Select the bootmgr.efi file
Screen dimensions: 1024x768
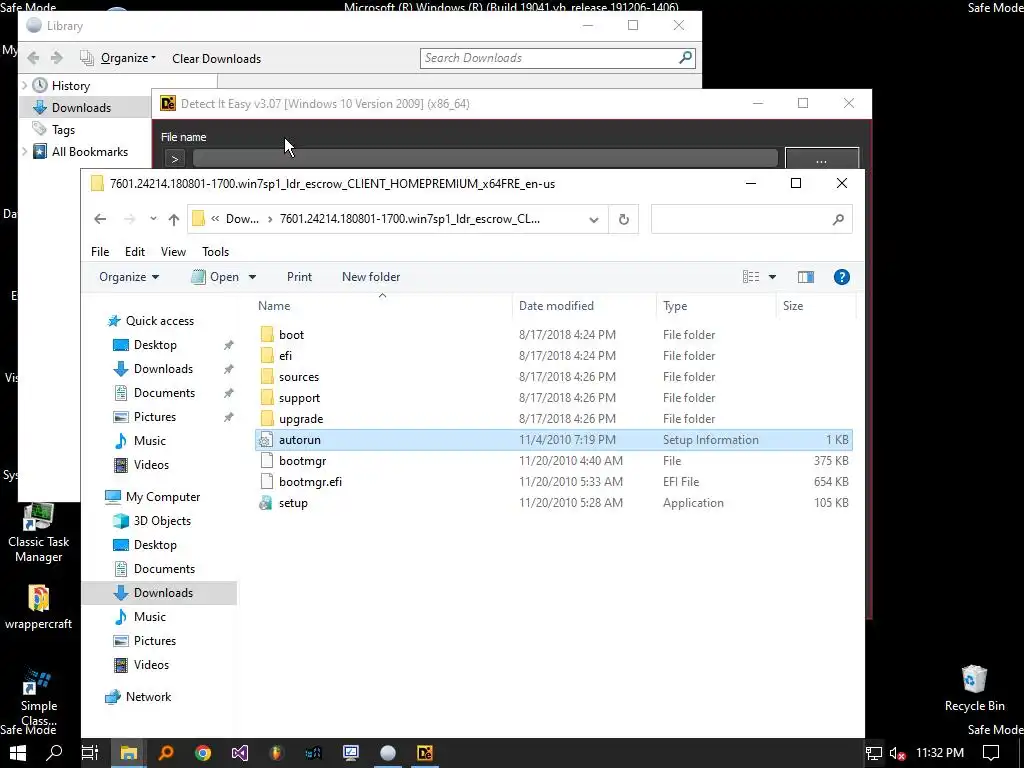[x=310, y=481]
